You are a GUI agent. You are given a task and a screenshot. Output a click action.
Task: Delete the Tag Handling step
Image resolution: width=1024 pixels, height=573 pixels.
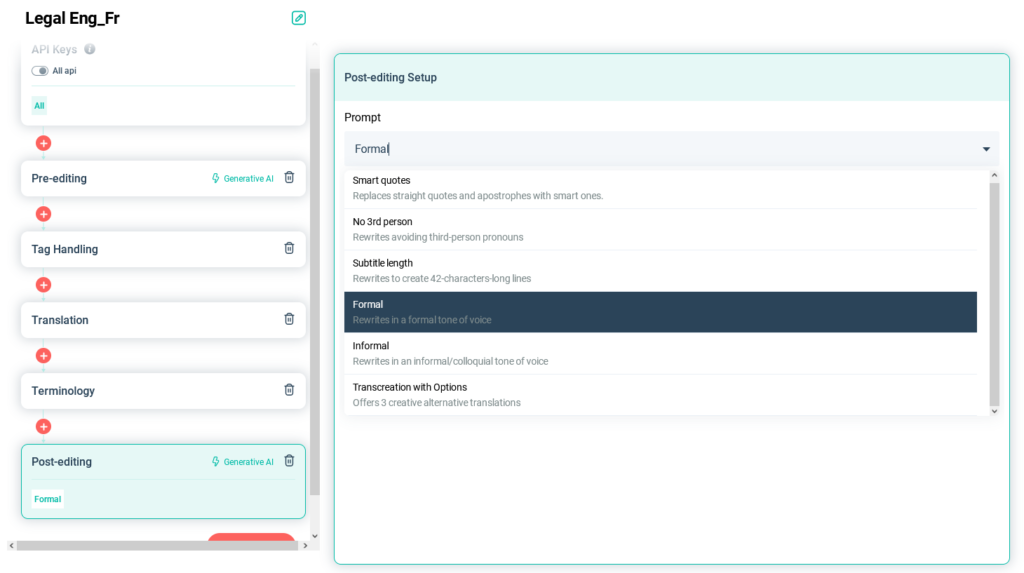point(289,248)
